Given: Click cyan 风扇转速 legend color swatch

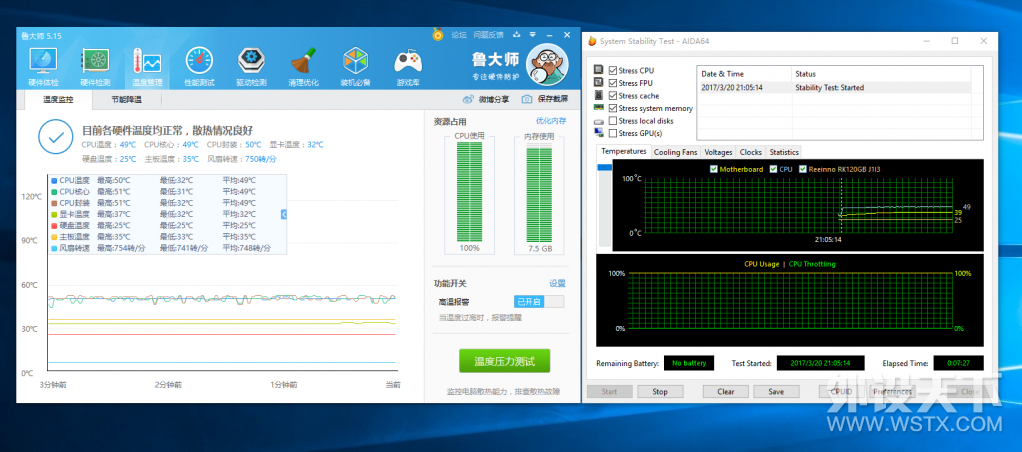Looking at the screenshot, I should 54,248.
